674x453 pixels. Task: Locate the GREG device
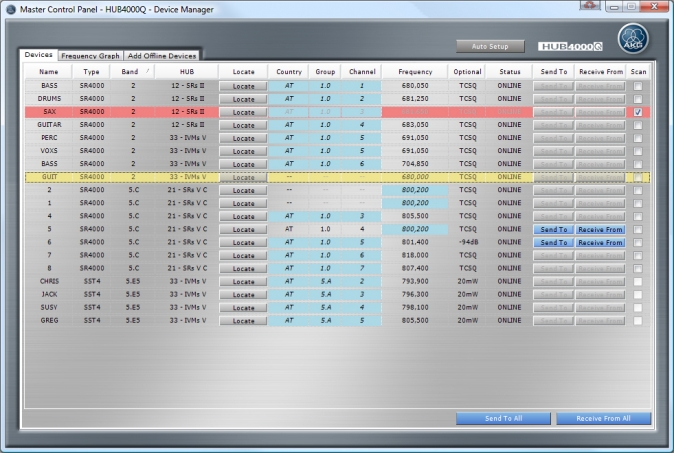tap(243, 321)
